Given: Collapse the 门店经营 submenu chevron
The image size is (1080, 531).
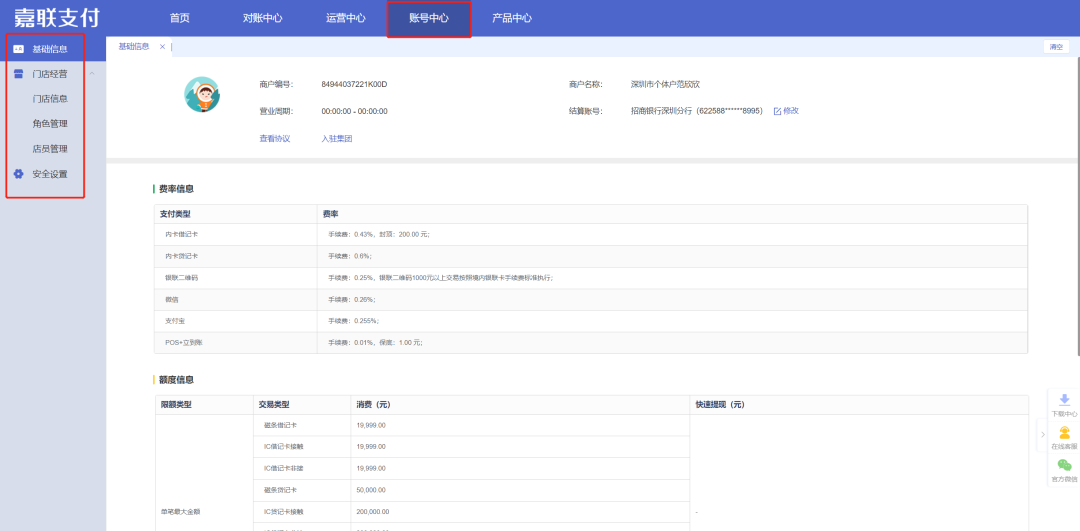Looking at the screenshot, I should pyautogui.click(x=92, y=74).
